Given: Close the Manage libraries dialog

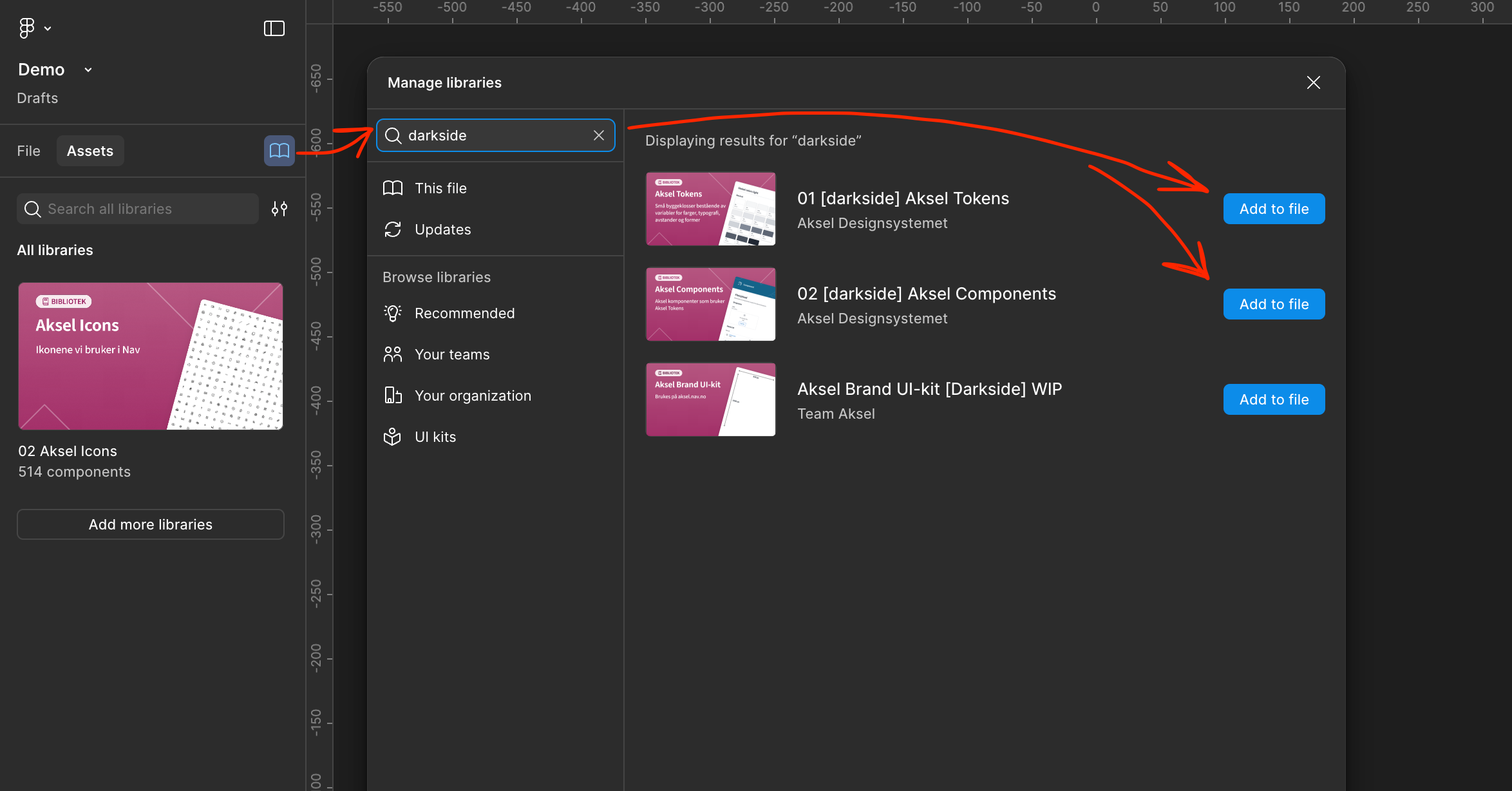Looking at the screenshot, I should tap(1313, 82).
